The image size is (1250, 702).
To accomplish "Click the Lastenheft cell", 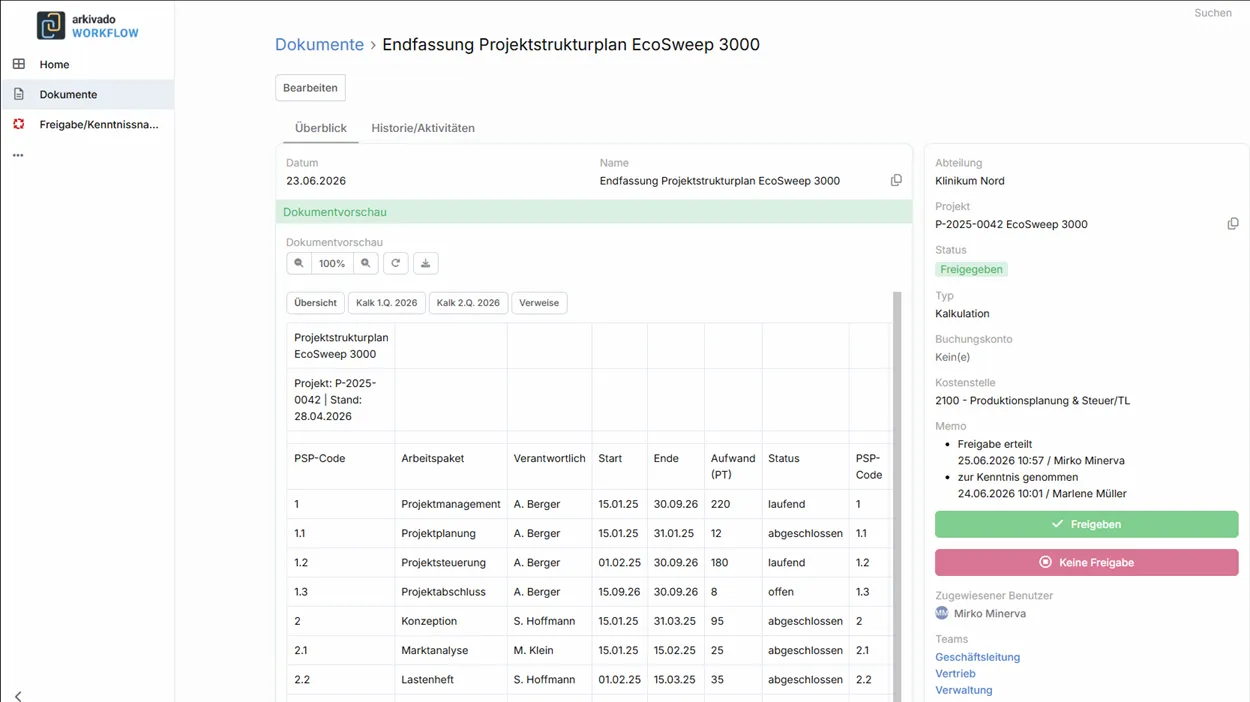I will coord(451,679).
